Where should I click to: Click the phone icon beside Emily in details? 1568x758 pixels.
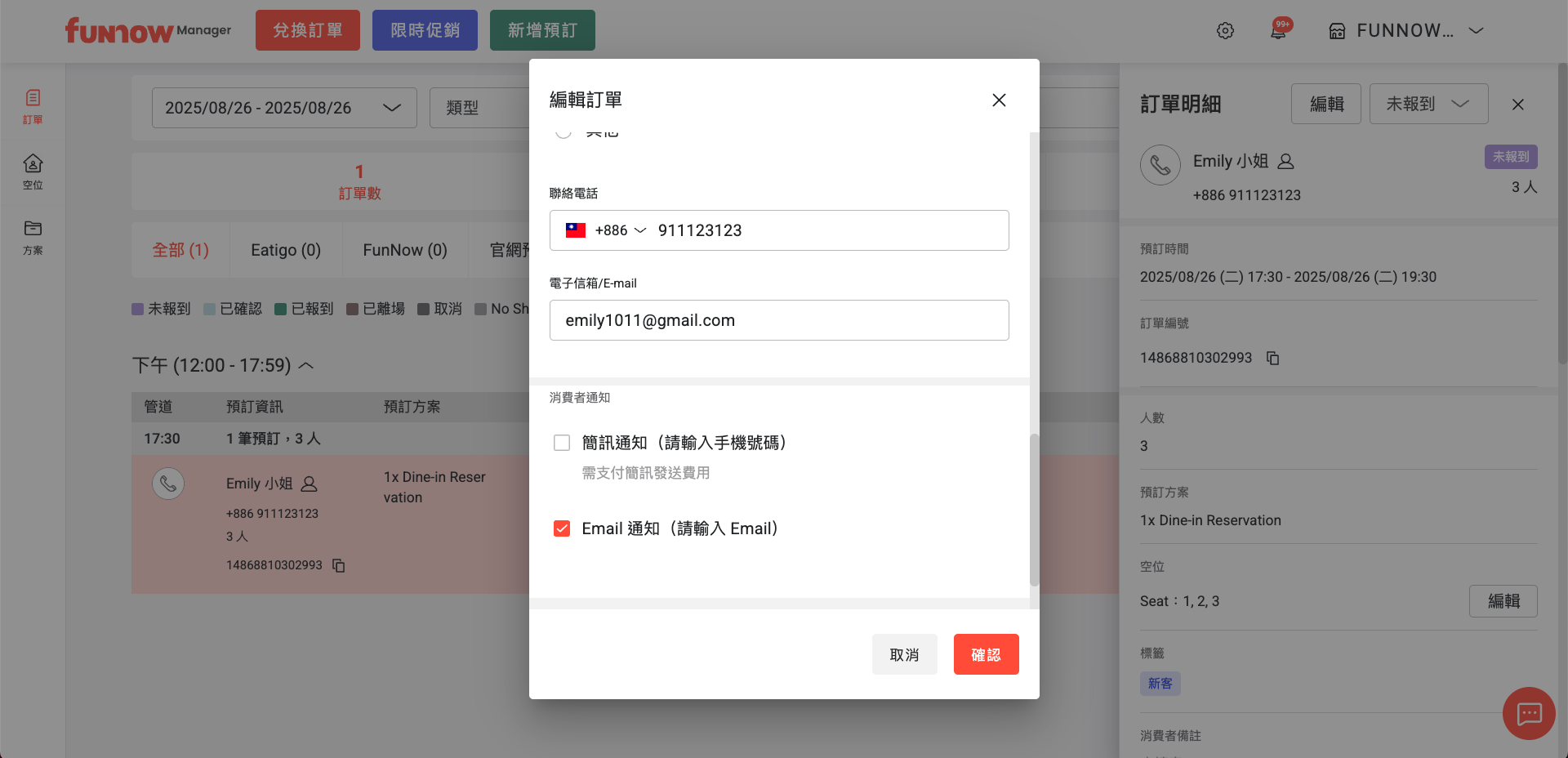coord(1160,165)
